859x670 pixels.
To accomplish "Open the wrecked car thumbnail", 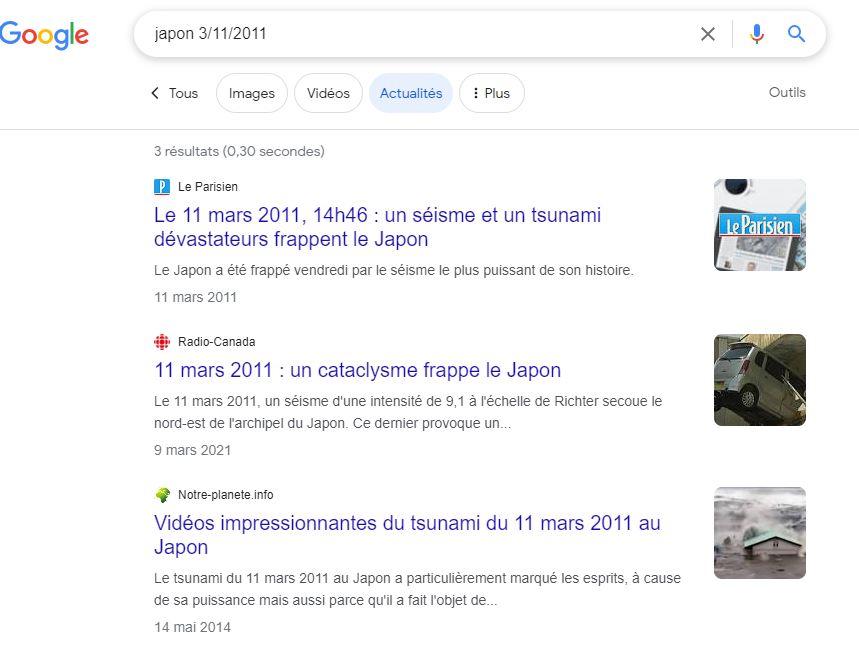I will 760,380.
